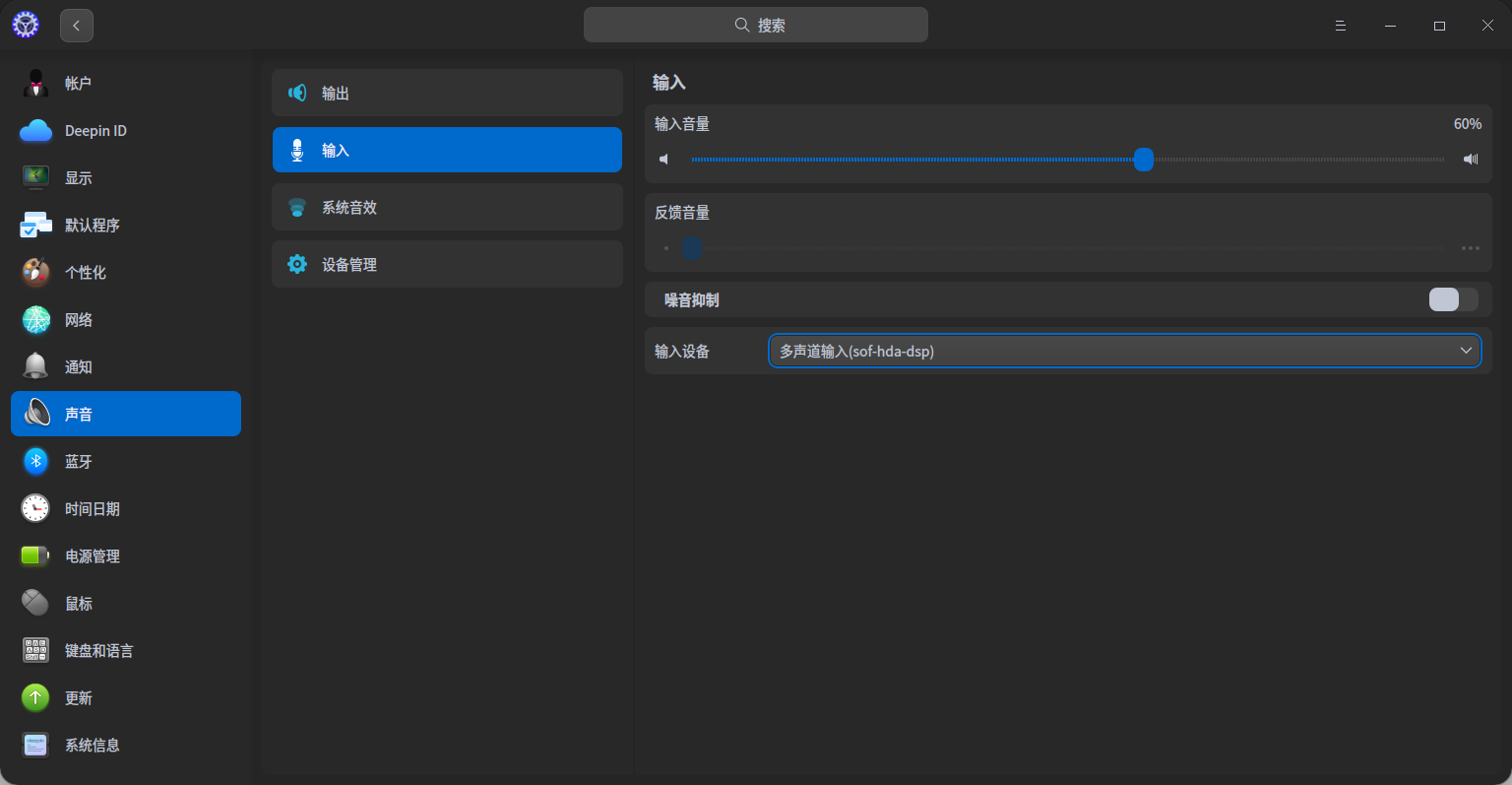Image resolution: width=1512 pixels, height=785 pixels.
Task: Click the search field in title bar
Action: [756, 26]
